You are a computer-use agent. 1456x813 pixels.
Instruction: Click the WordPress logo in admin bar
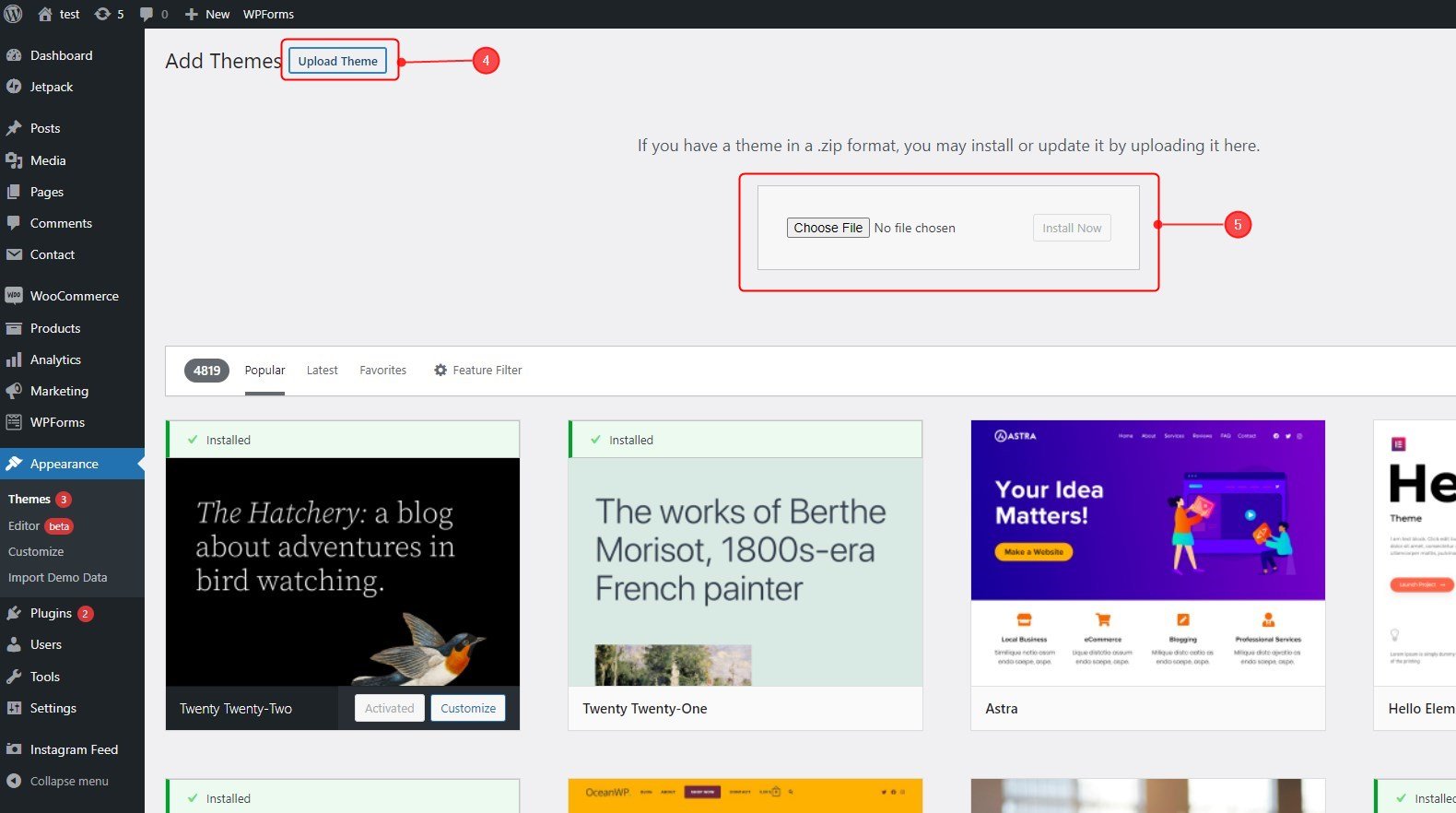13,14
